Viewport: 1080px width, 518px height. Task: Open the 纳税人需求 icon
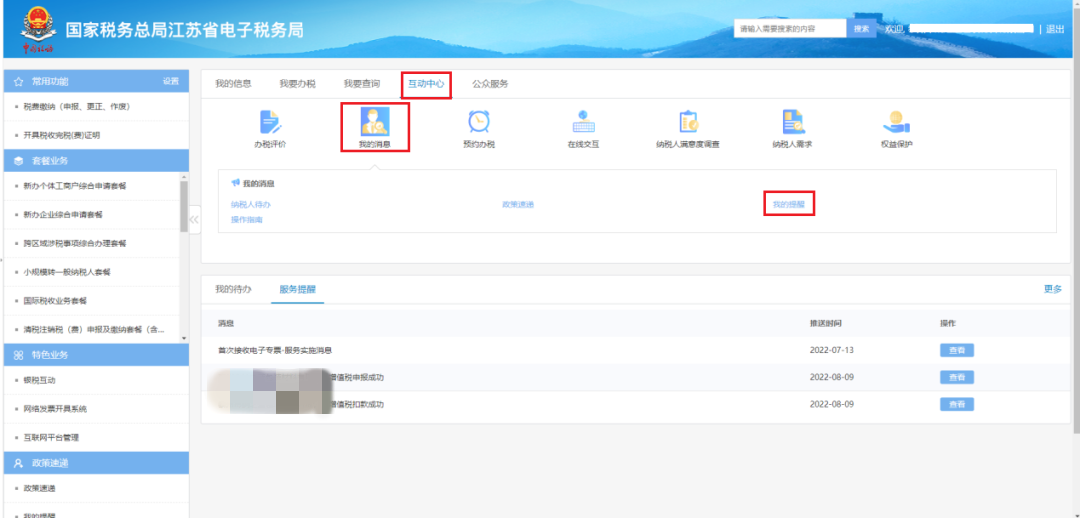click(792, 122)
